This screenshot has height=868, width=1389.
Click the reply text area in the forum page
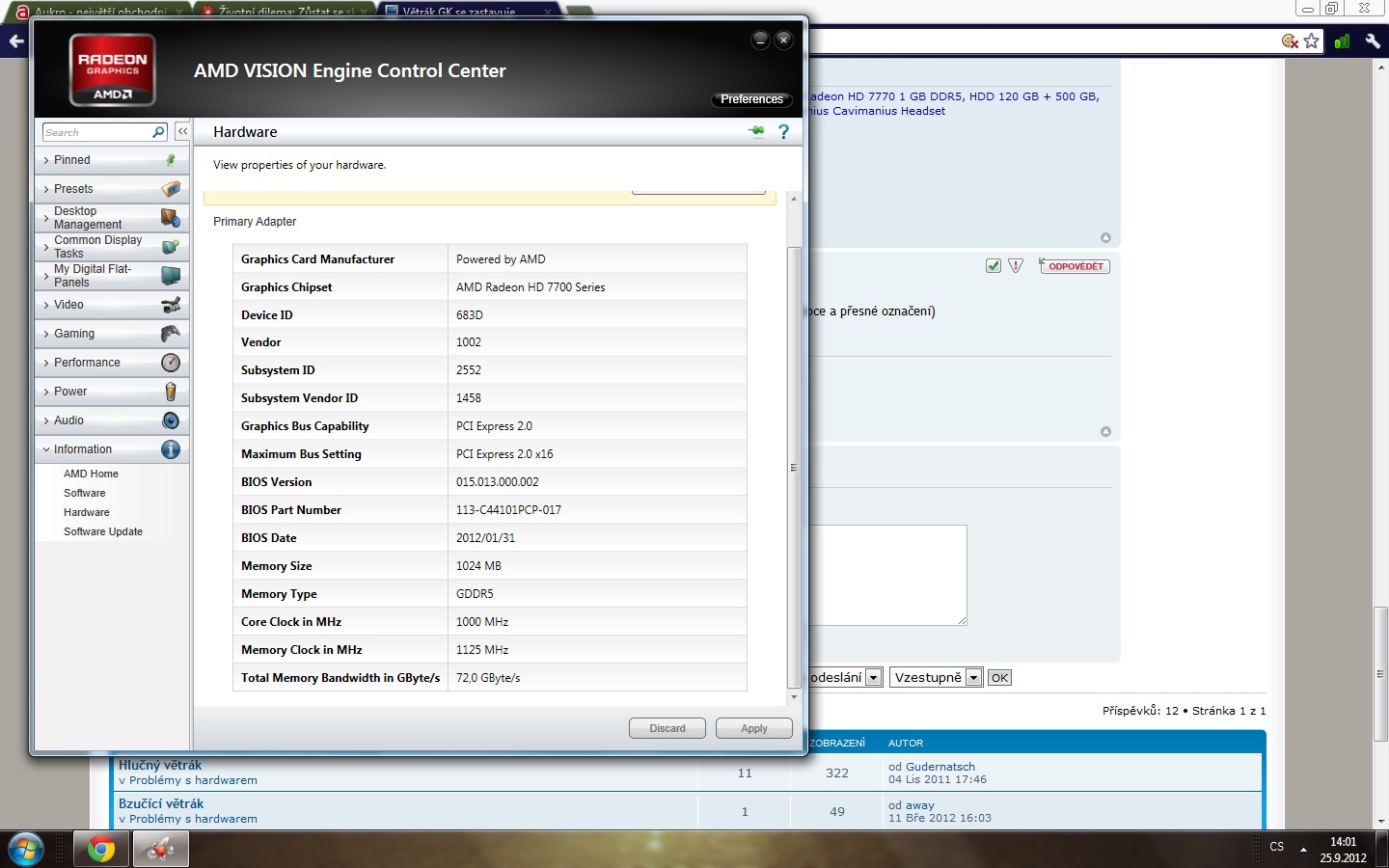[887, 575]
